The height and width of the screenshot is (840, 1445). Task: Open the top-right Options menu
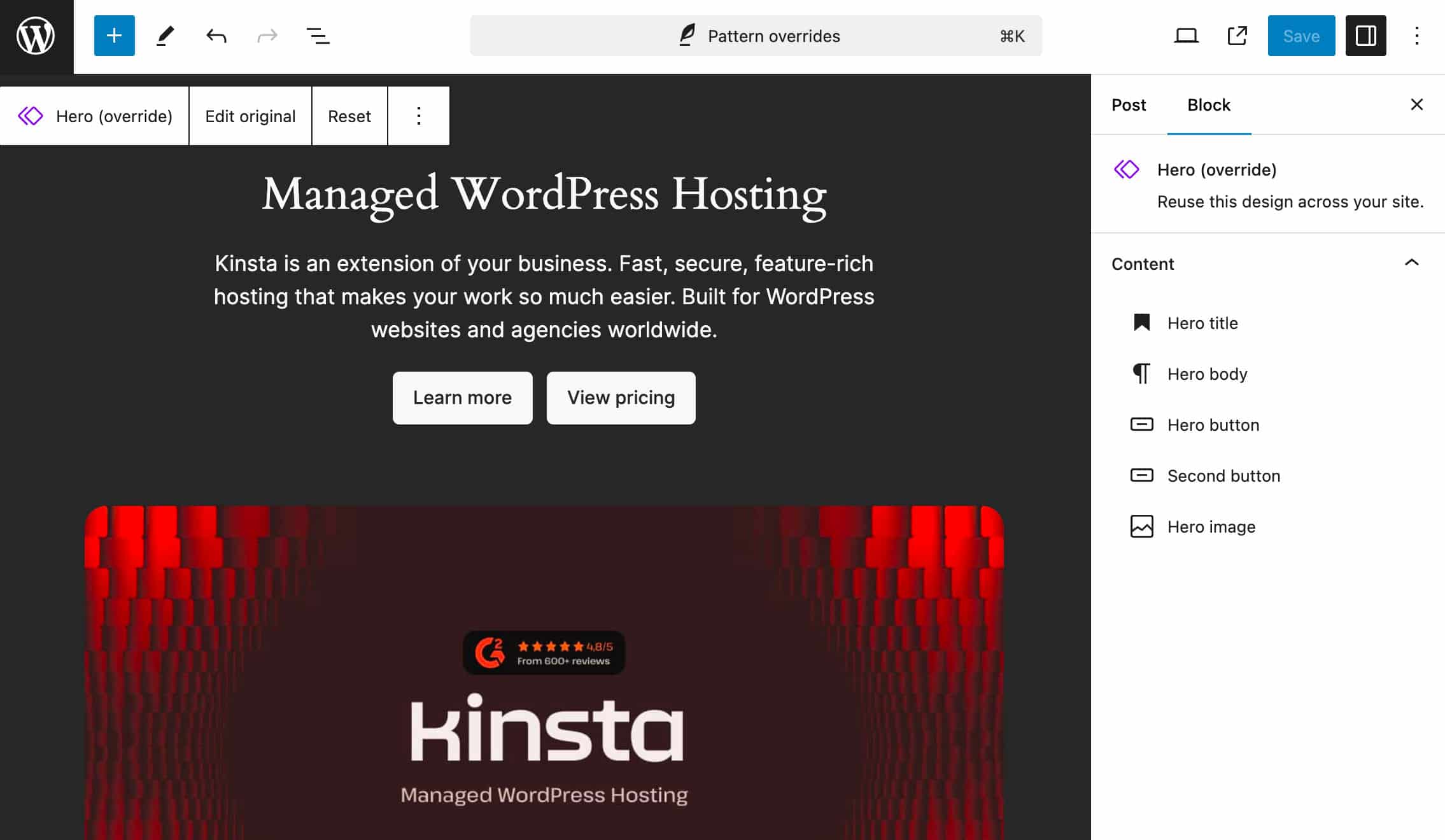1416,36
